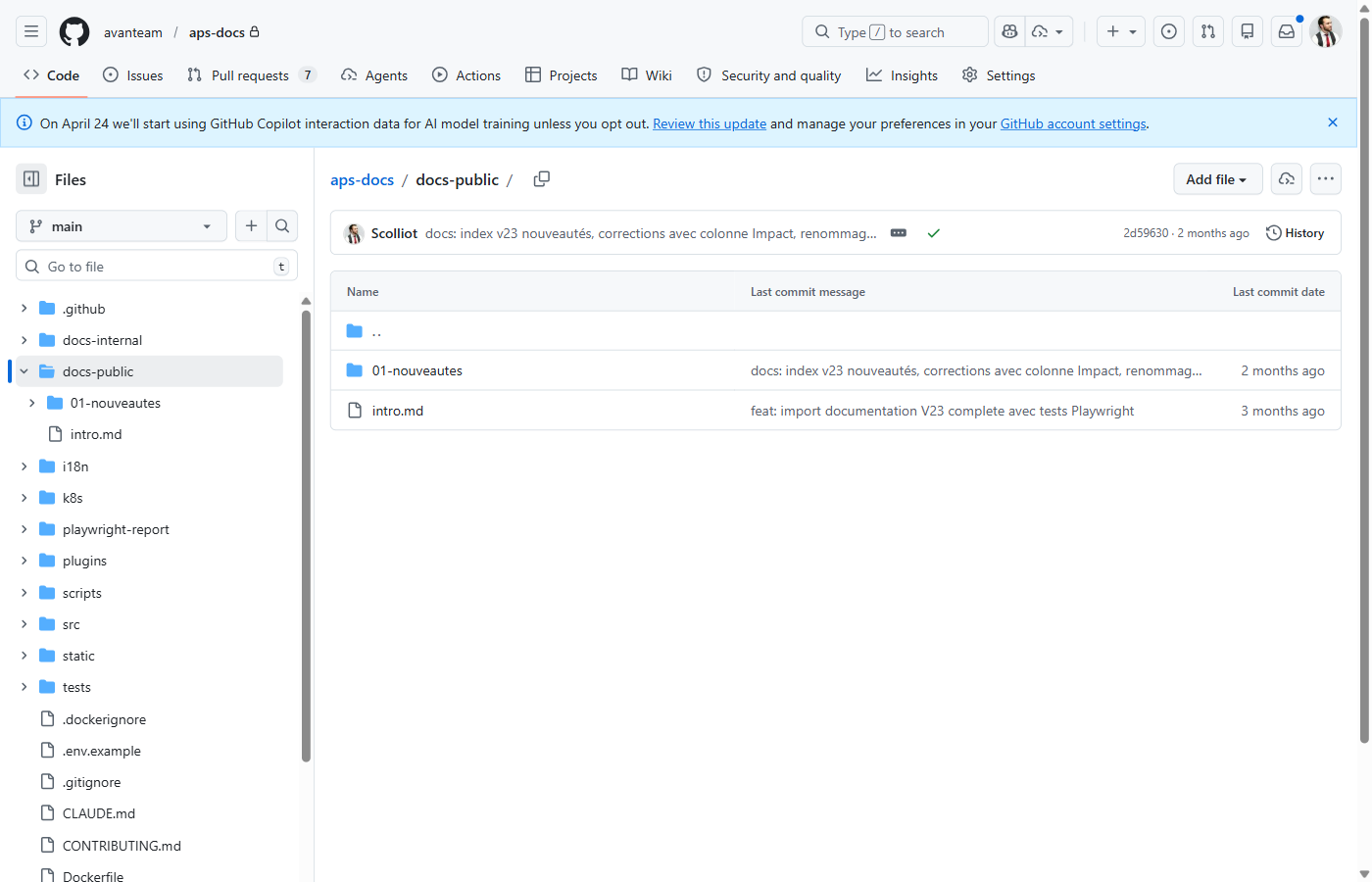Copy the docs-public directory path

coord(541,179)
